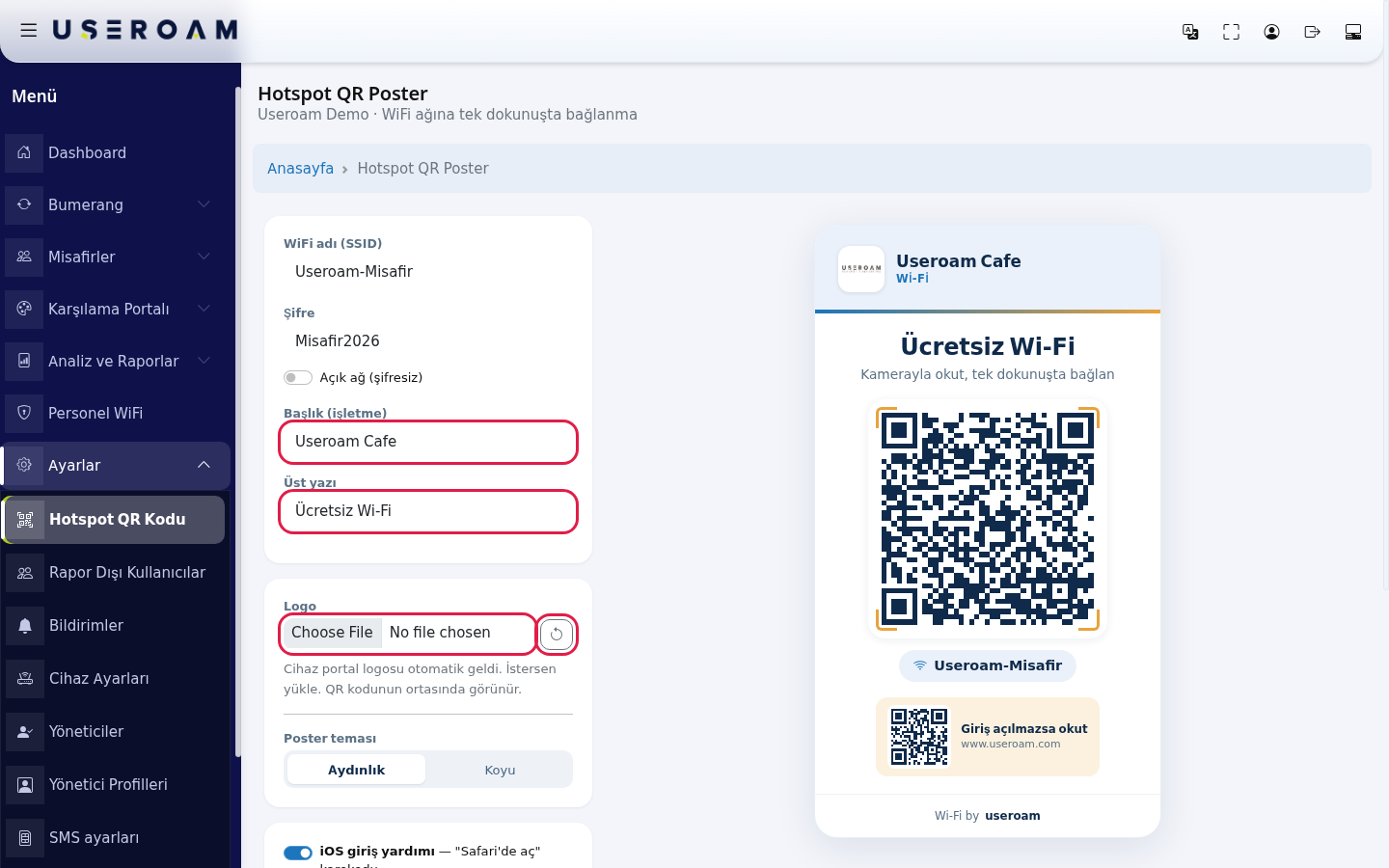Image resolution: width=1389 pixels, height=868 pixels.
Task: Go to Anasayfa via breadcrumb link
Action: pos(300,168)
